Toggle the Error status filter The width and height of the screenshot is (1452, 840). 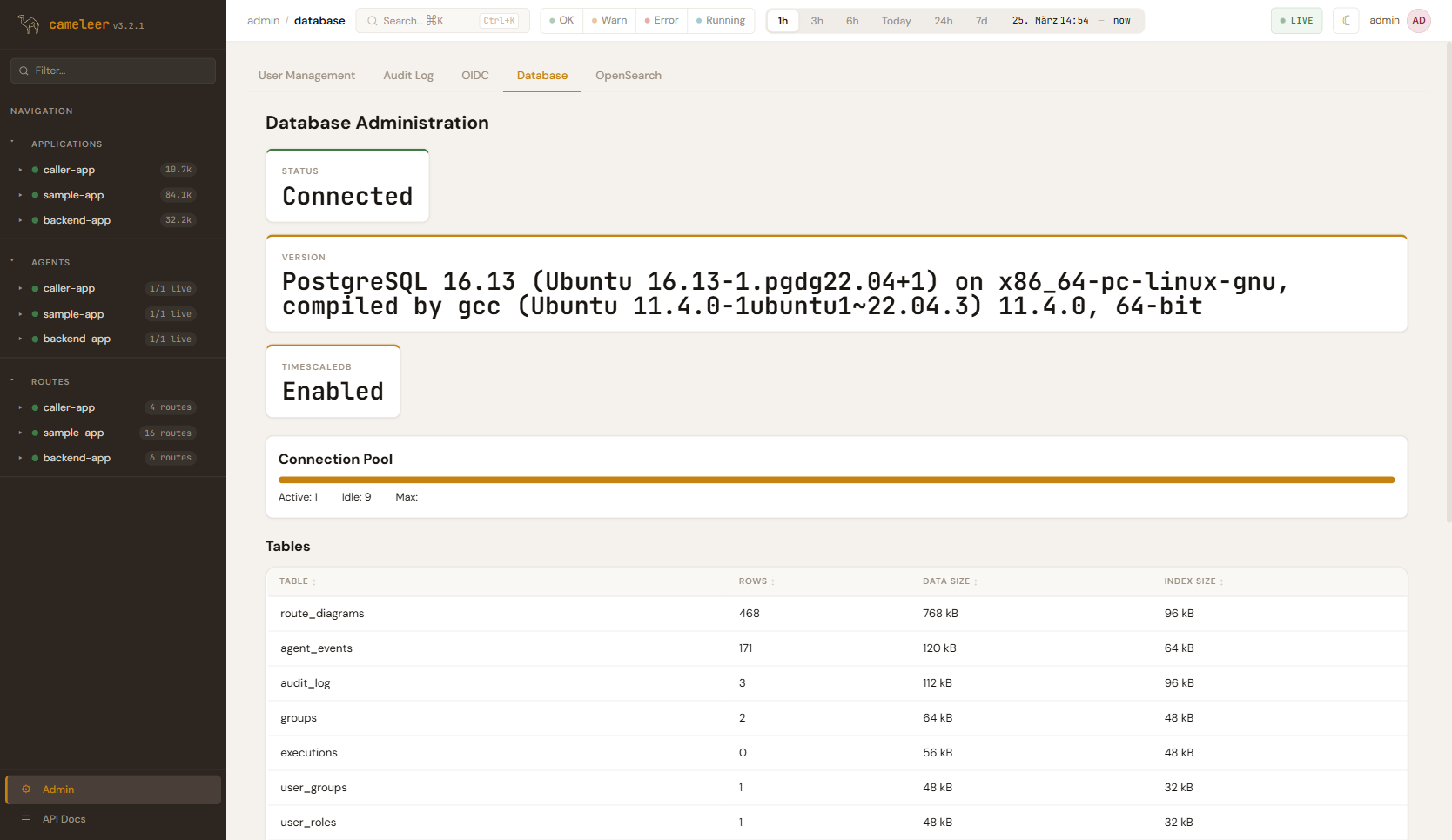coord(662,21)
